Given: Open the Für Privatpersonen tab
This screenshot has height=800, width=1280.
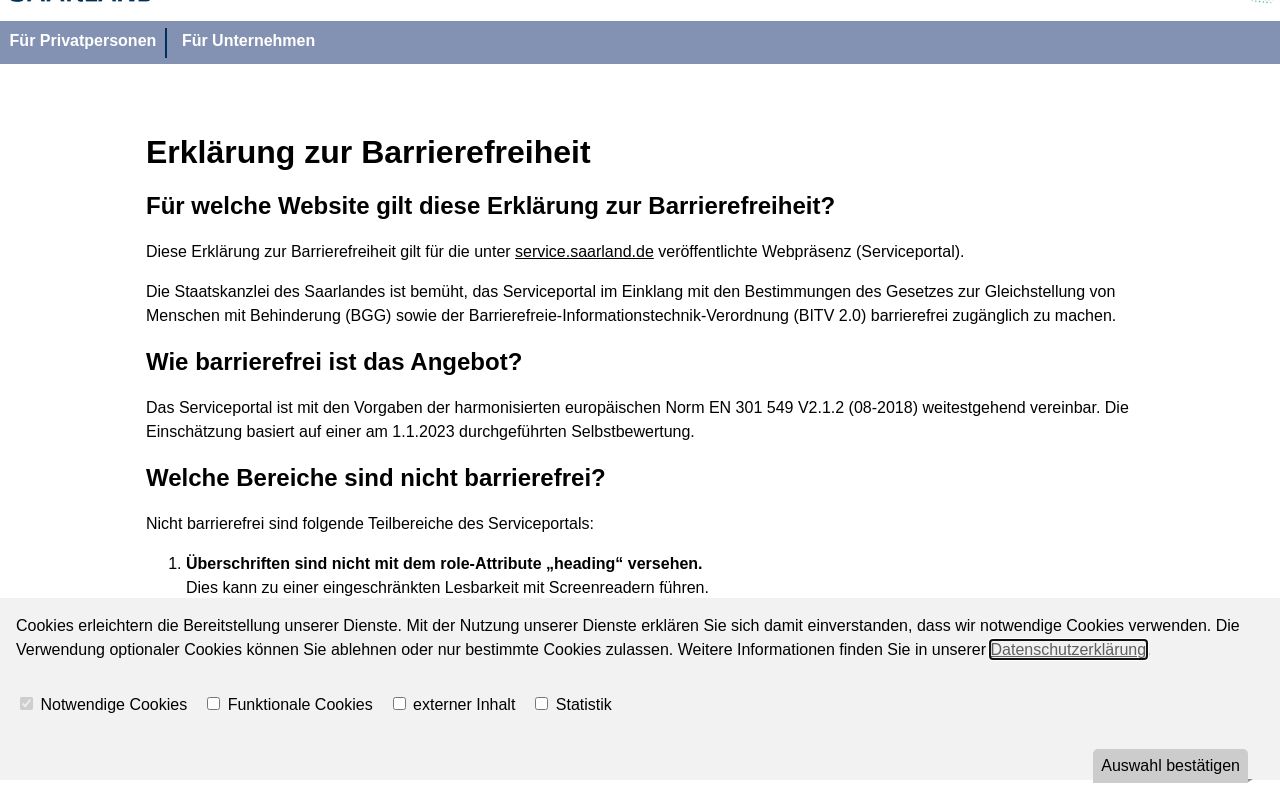Looking at the screenshot, I should (83, 41).
